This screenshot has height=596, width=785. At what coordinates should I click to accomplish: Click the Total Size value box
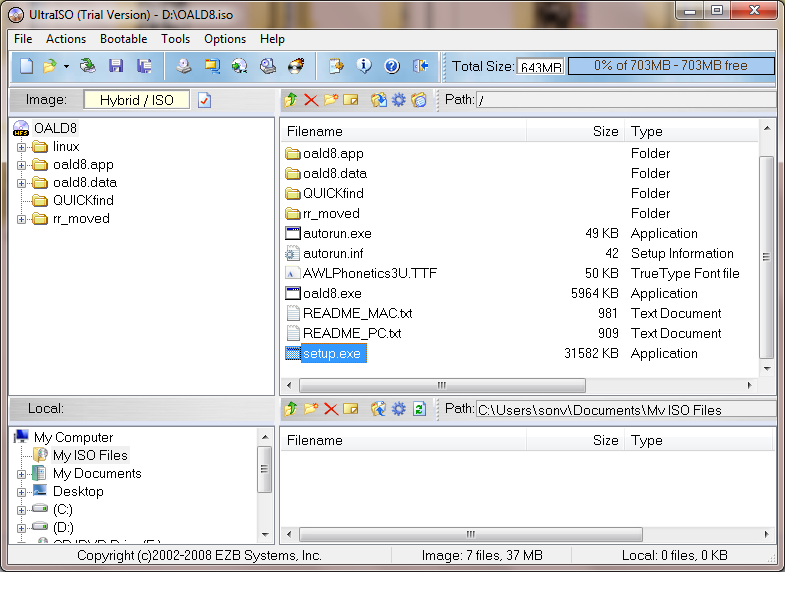541,67
